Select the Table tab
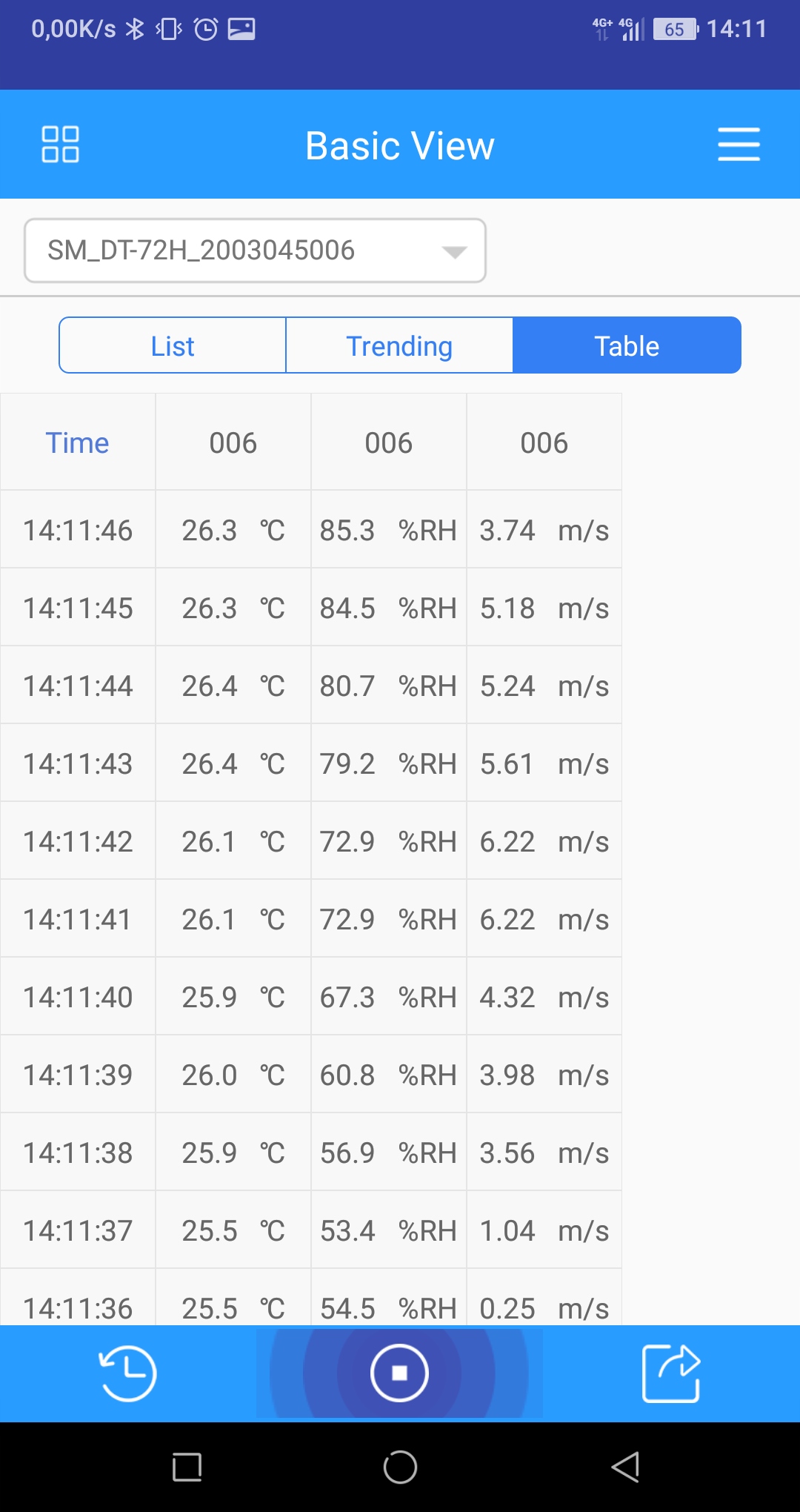The height and width of the screenshot is (1512, 800). 627,345
